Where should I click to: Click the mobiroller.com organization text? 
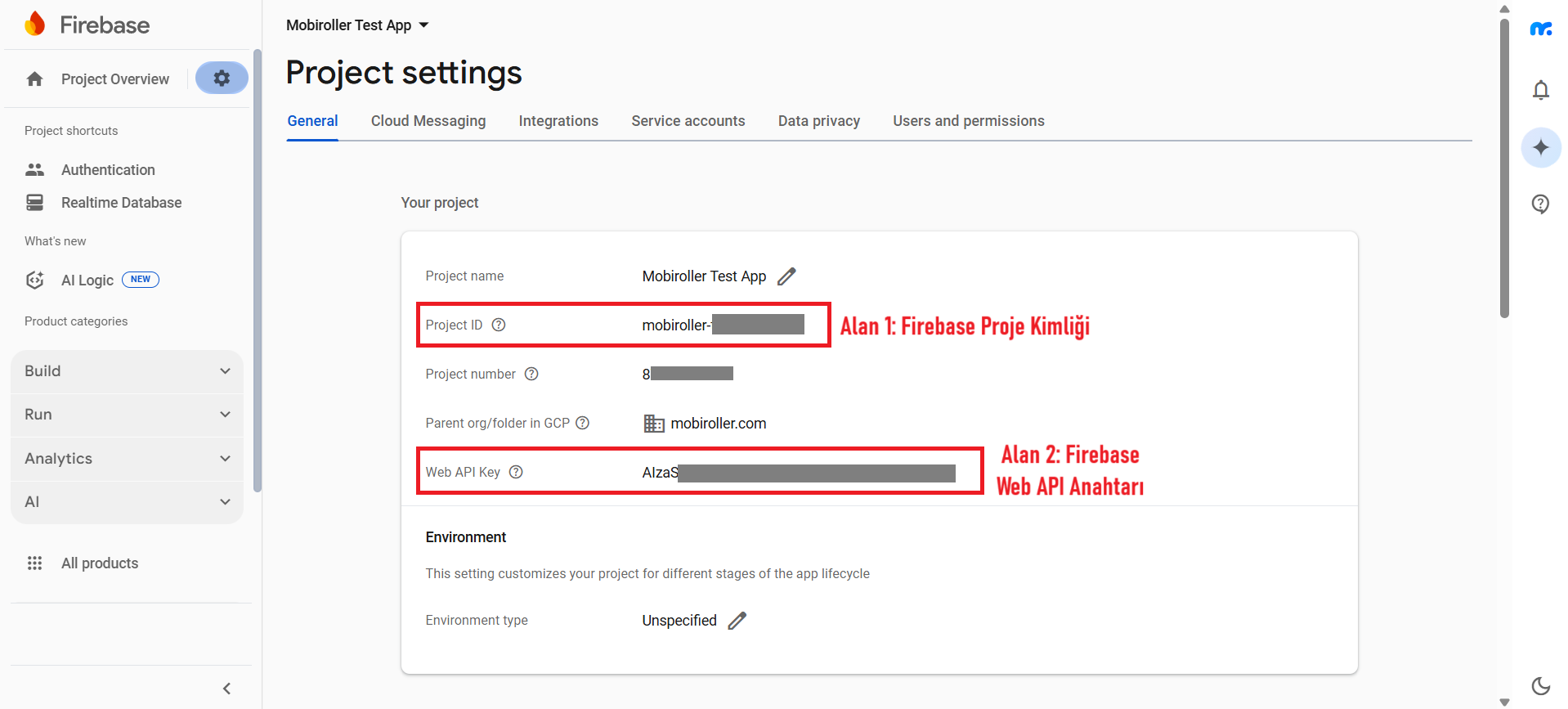(719, 424)
